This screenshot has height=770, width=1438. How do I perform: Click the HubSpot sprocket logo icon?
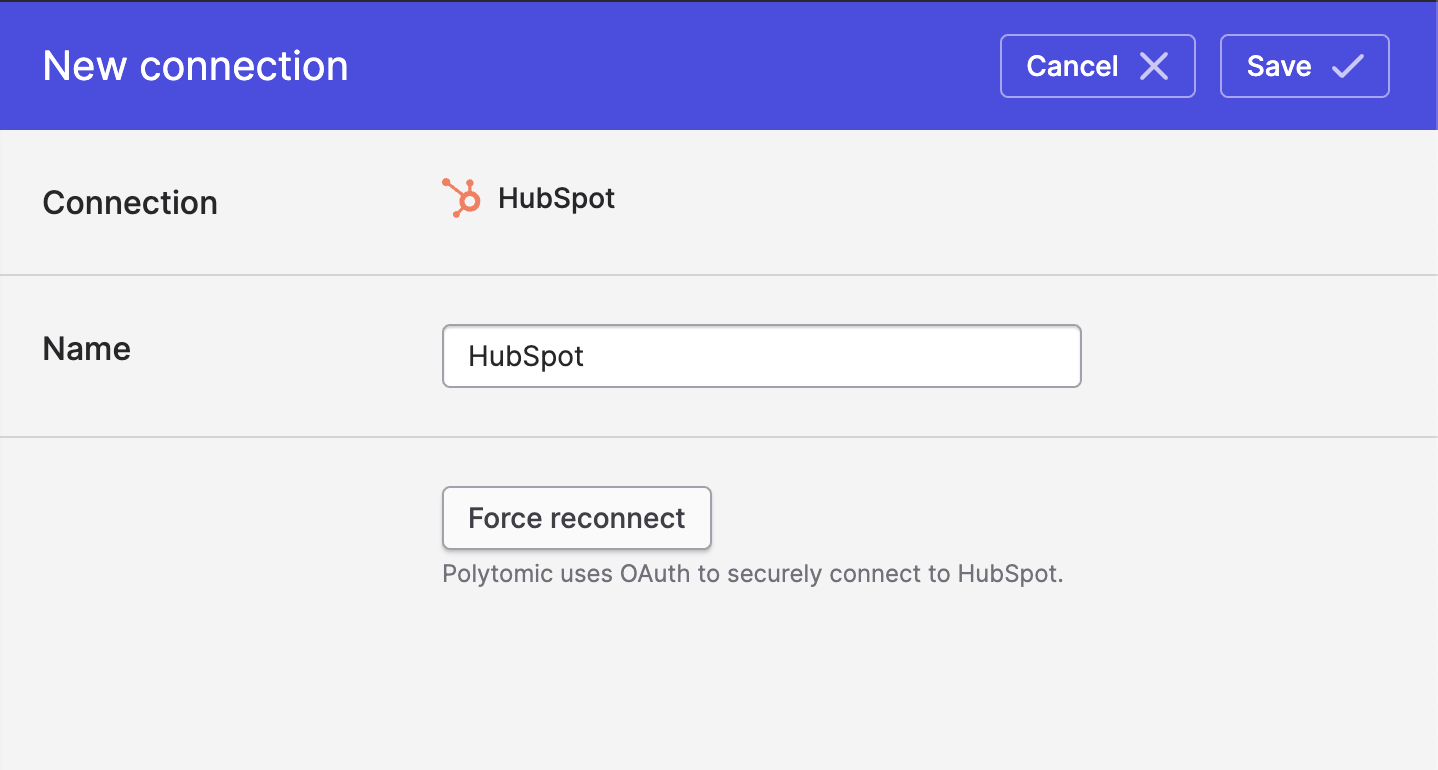pos(461,198)
